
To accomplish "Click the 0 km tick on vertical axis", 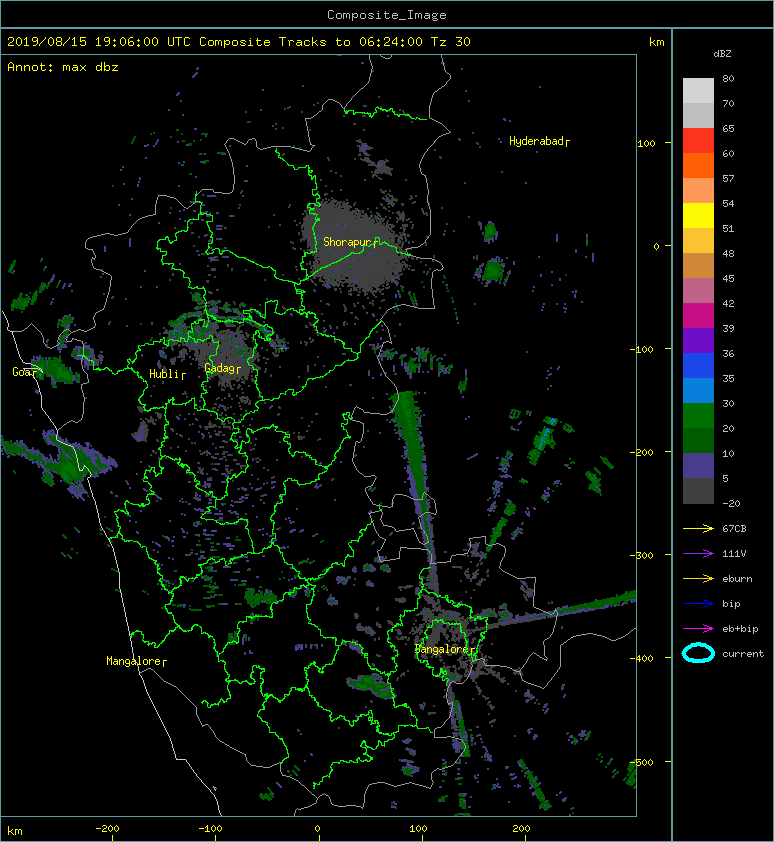I will pyautogui.click(x=656, y=246).
